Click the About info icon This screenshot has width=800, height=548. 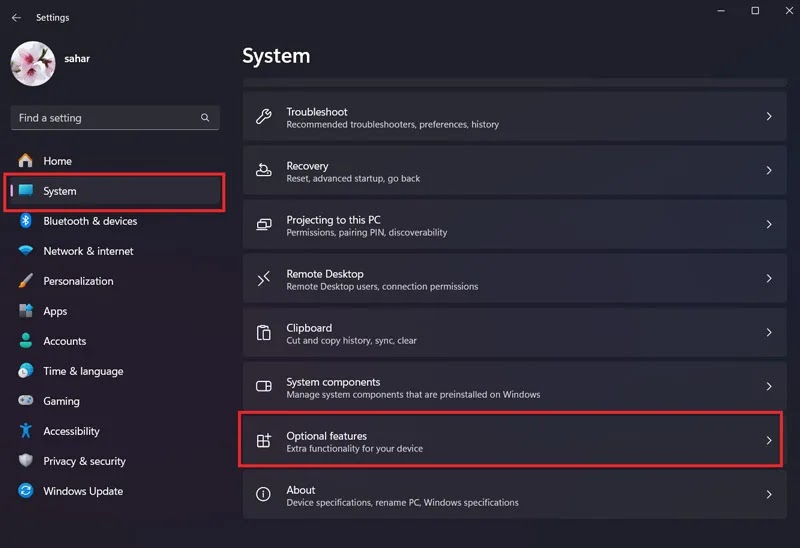click(263, 494)
